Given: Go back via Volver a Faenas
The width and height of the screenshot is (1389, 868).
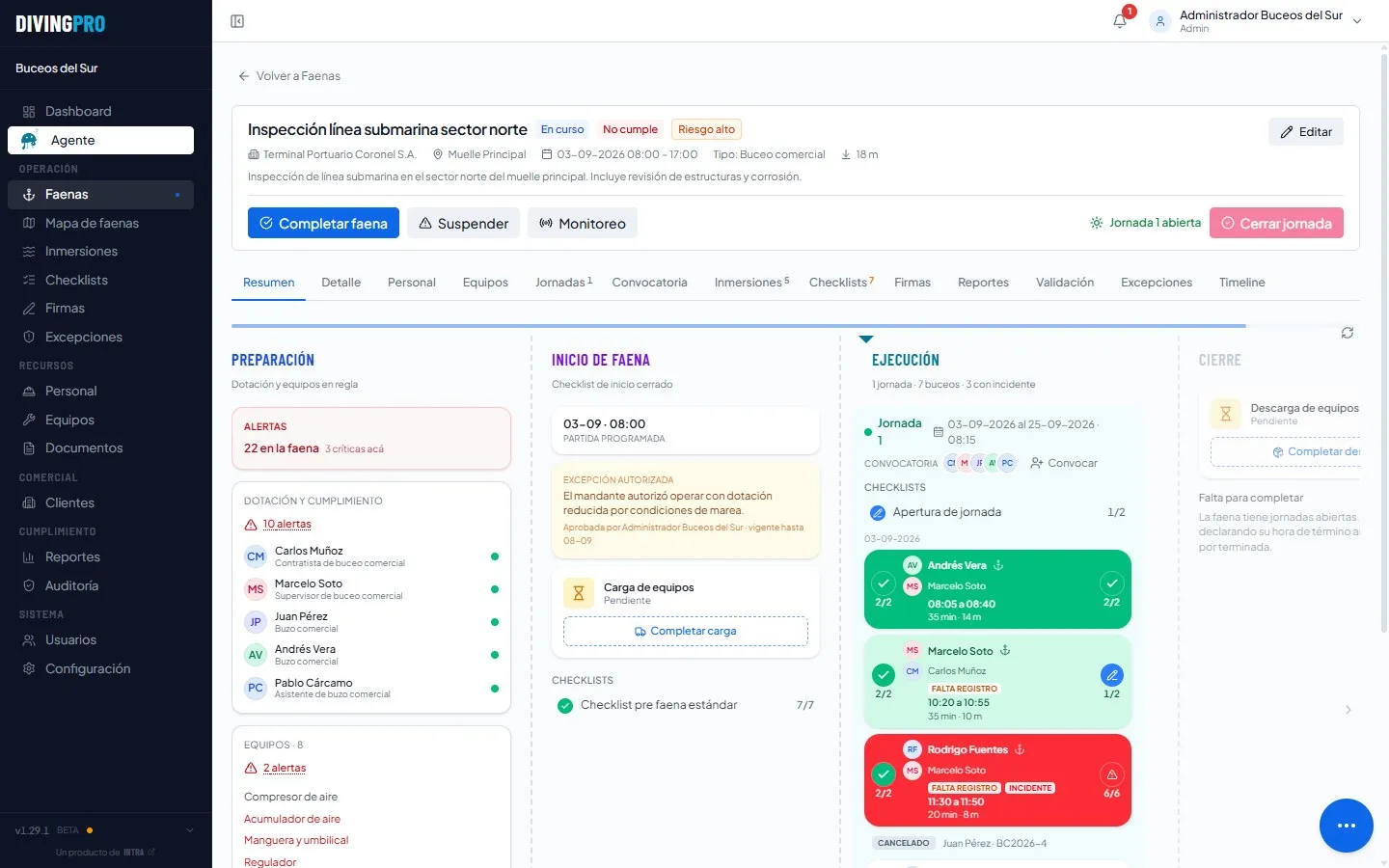Looking at the screenshot, I should pos(289,76).
